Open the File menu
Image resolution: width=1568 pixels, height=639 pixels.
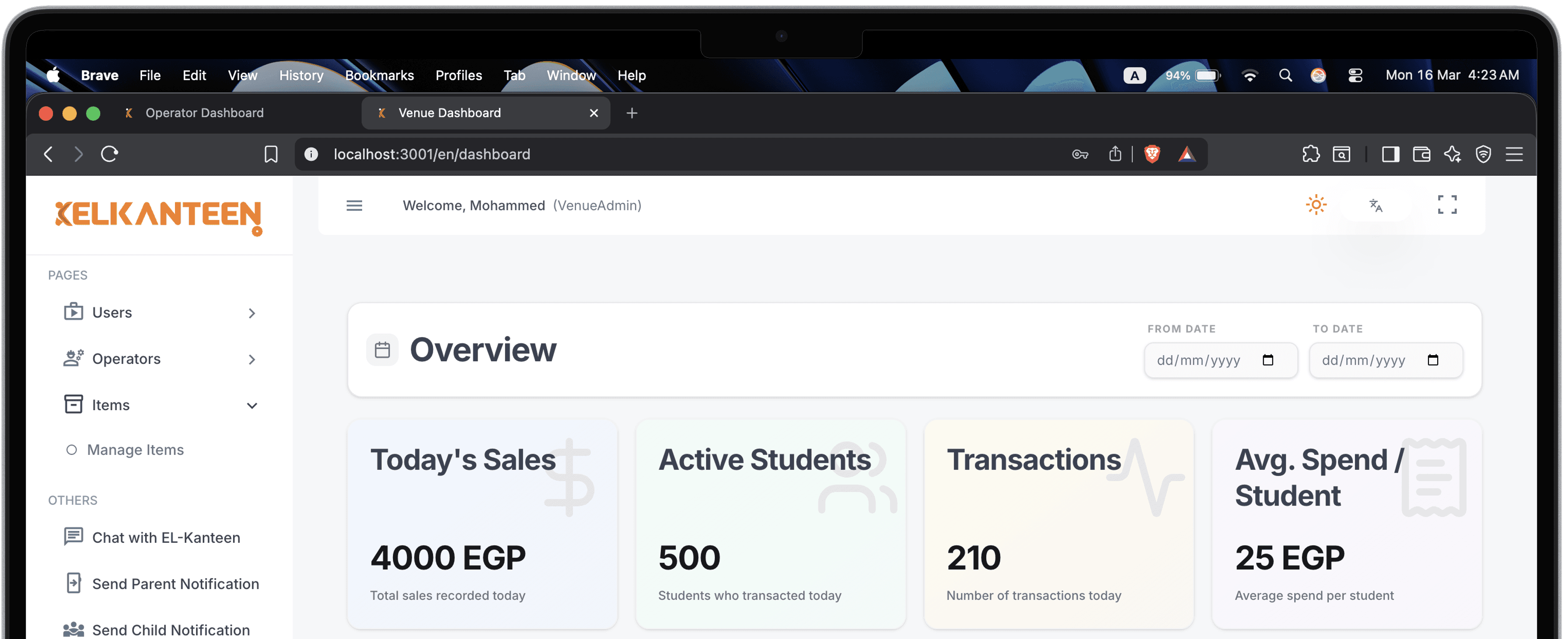(150, 76)
